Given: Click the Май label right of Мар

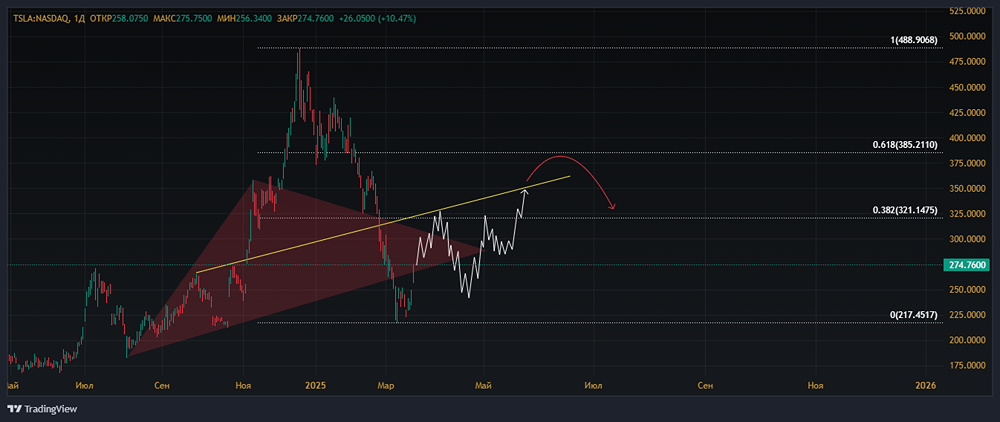Looking at the screenshot, I should click(484, 386).
